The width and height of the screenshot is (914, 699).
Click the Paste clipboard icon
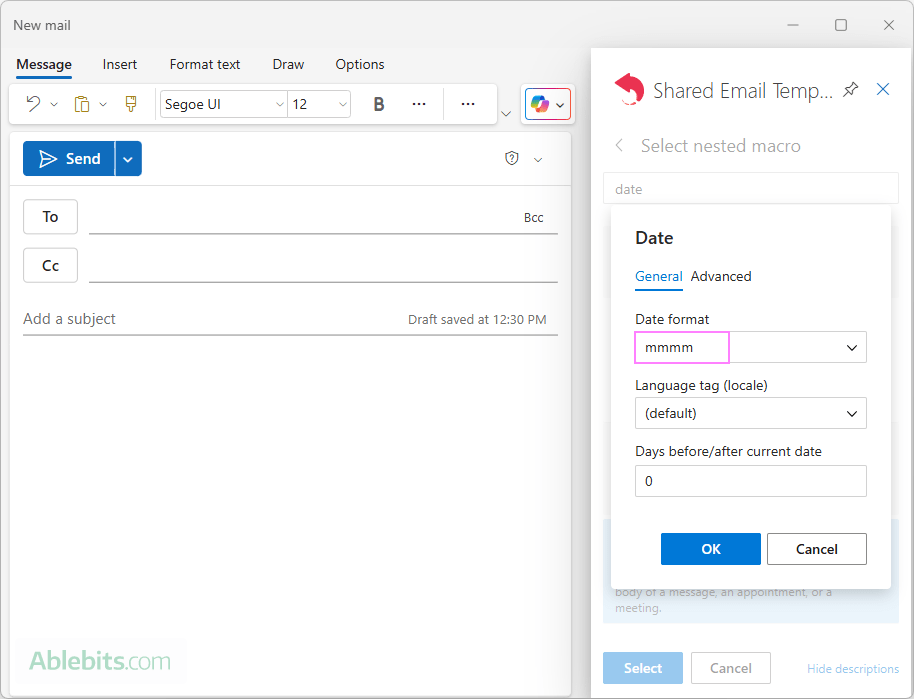[x=82, y=104]
